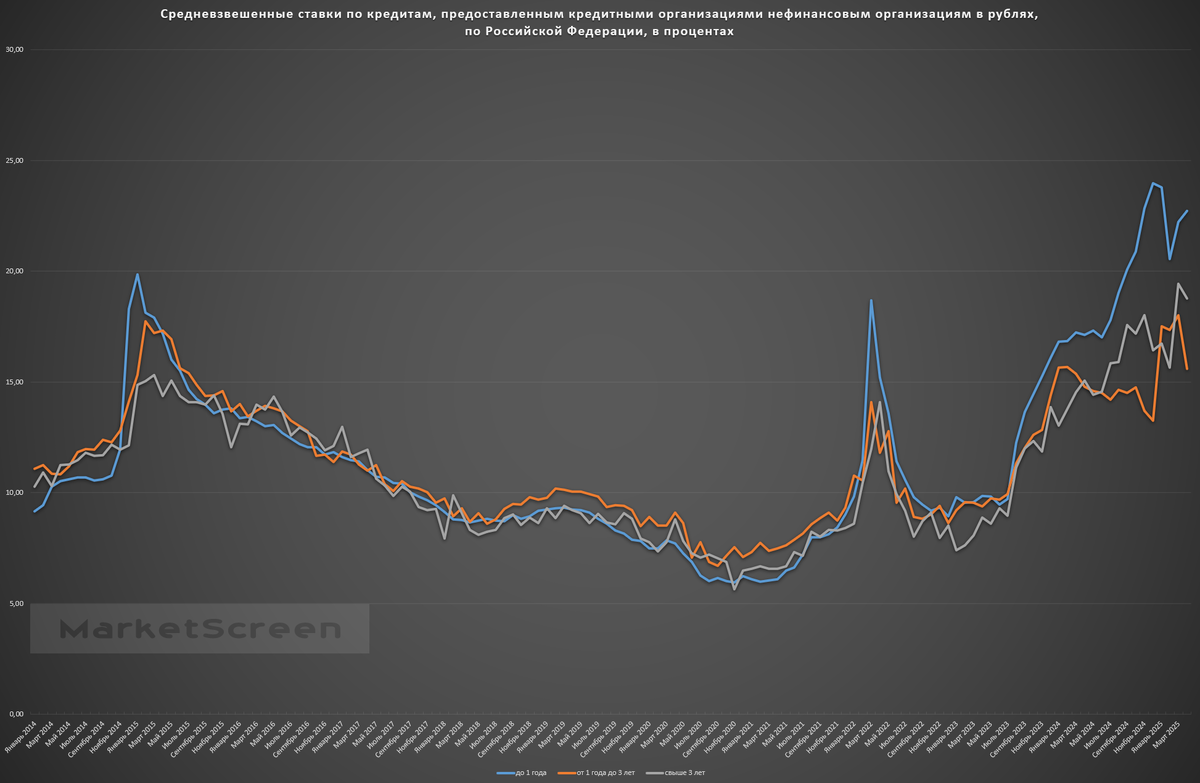Click the blue line's highest peak near 24
The height and width of the screenshot is (783, 1200).
pyautogui.click(x=1153, y=183)
